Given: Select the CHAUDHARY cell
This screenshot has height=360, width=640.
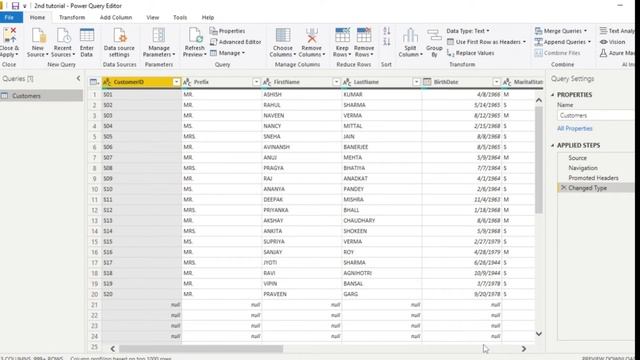Looking at the screenshot, I should [x=382, y=220].
